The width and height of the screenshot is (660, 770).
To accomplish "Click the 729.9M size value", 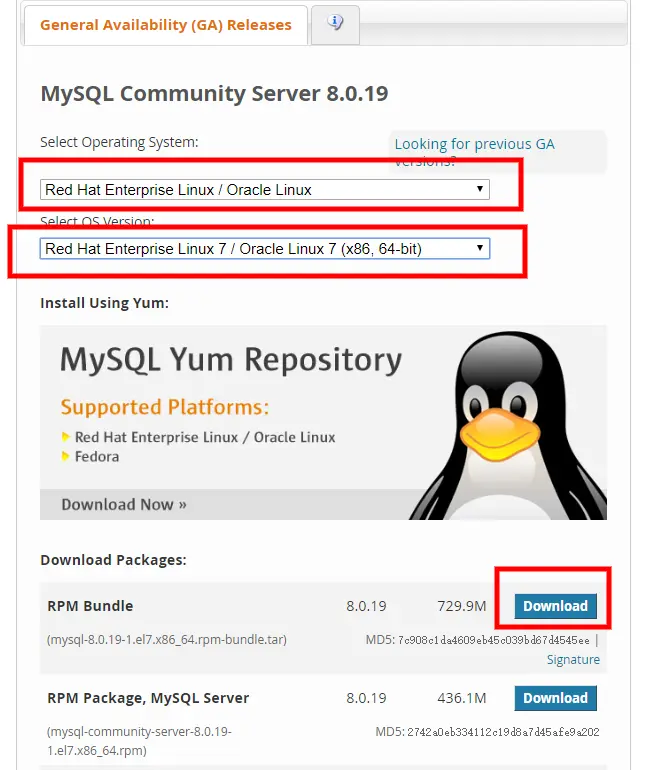I will click(462, 606).
